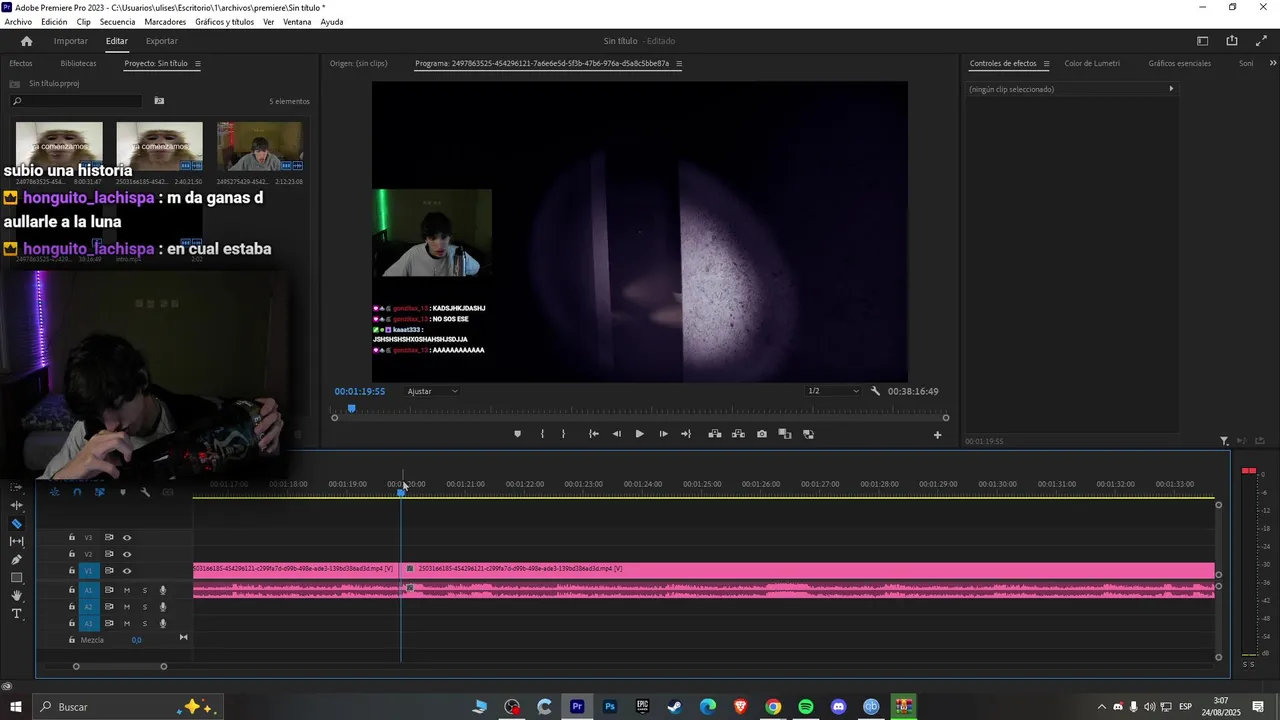The height and width of the screenshot is (720, 1280).
Task: Go to Importar workspace
Action: pos(70,41)
